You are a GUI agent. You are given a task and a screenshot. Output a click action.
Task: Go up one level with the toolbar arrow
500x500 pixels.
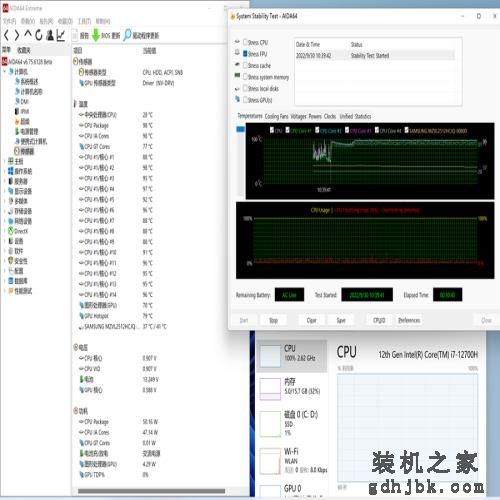28,34
